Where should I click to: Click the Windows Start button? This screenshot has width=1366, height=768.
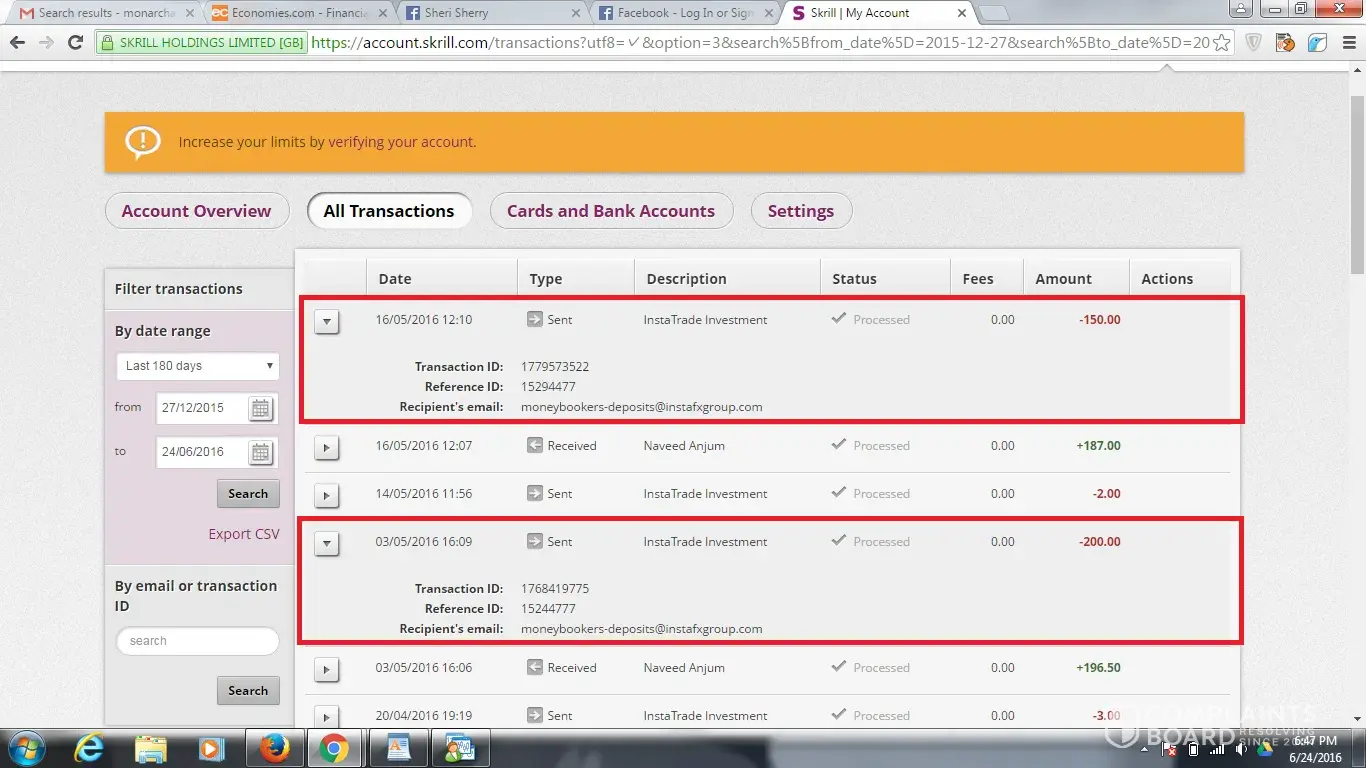coord(27,747)
